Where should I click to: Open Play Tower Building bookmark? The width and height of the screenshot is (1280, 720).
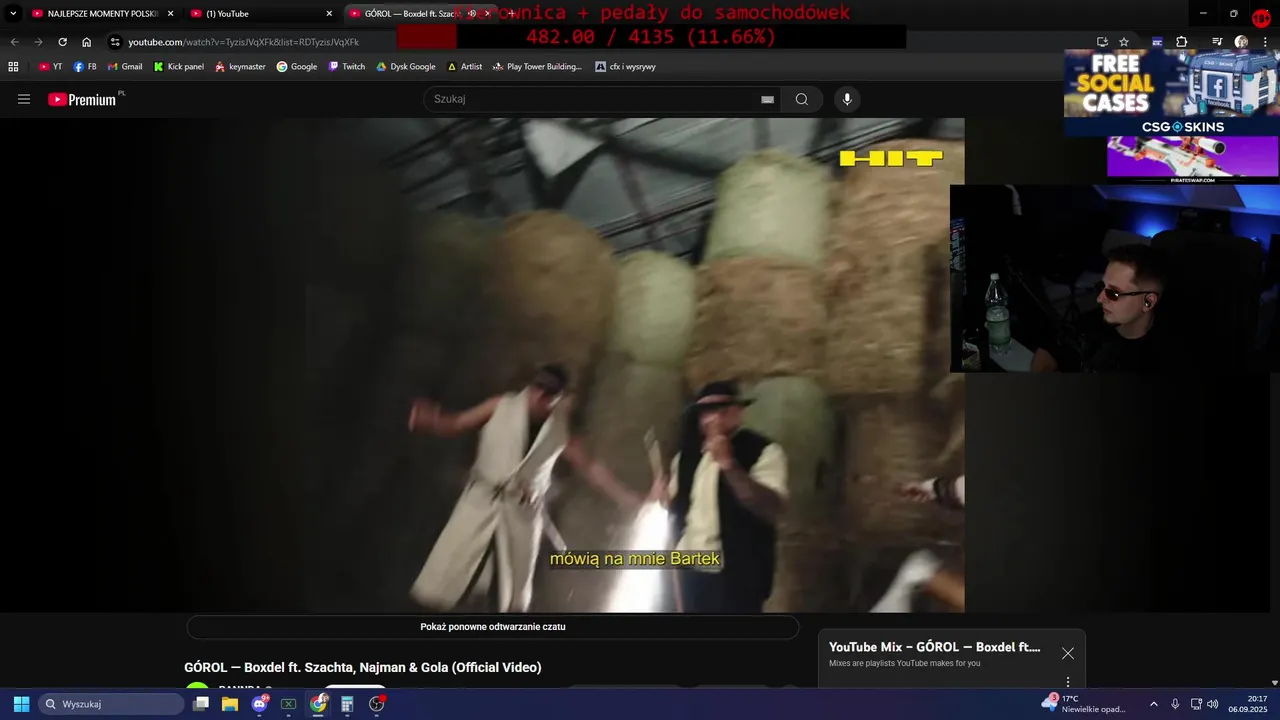click(537, 67)
